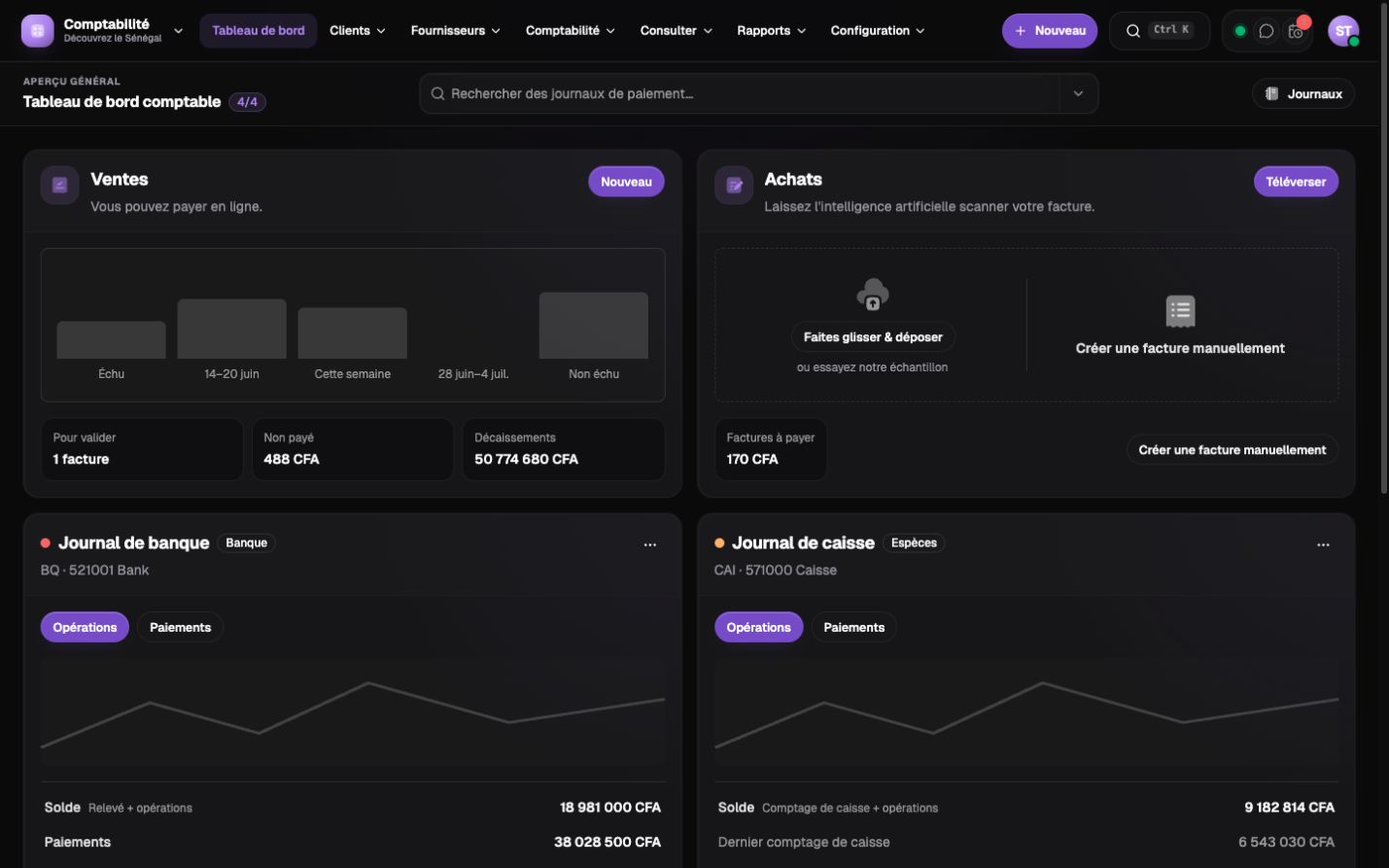1389x868 pixels.
Task: Go to the Tableau de bord tab
Action: coord(259,31)
